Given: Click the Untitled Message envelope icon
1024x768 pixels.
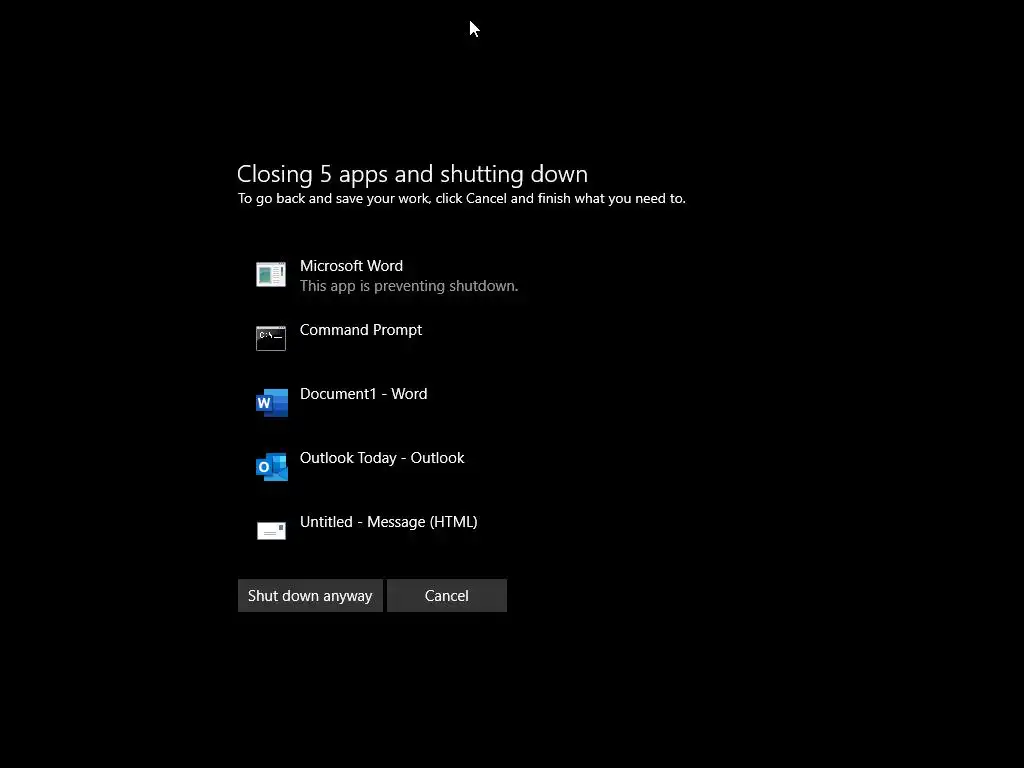Looking at the screenshot, I should coord(271,530).
